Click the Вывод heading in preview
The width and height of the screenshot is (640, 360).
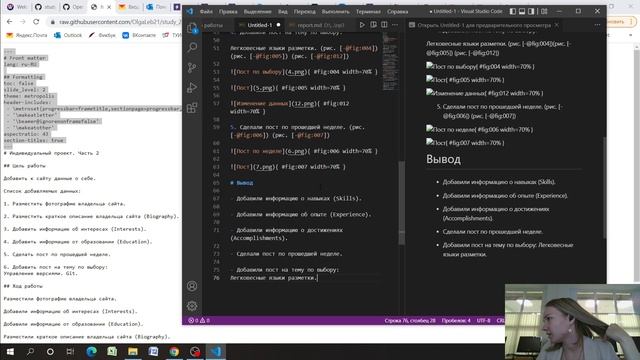[443, 159]
